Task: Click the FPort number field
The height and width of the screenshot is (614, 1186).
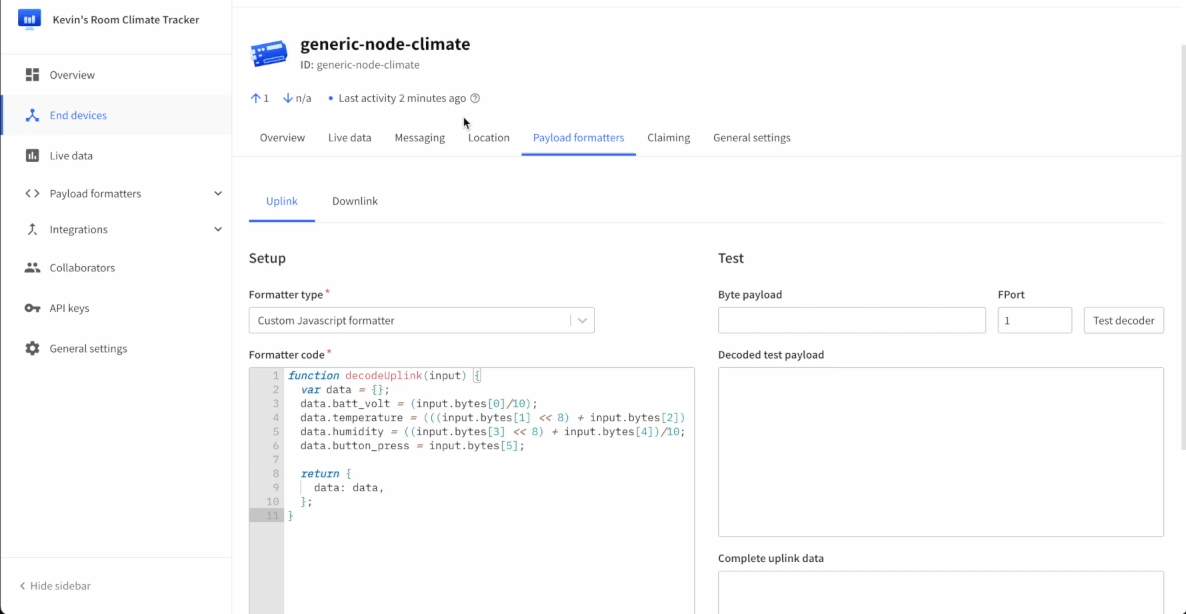Action: pos(1034,320)
